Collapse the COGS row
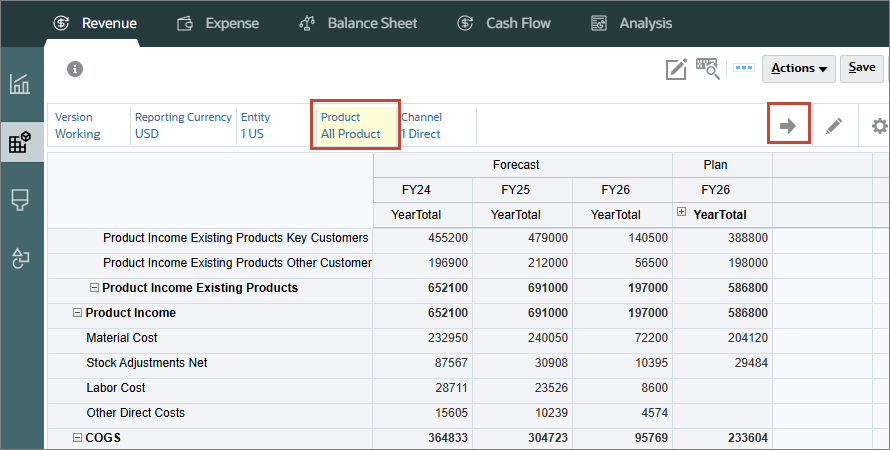890x450 pixels. 77,438
